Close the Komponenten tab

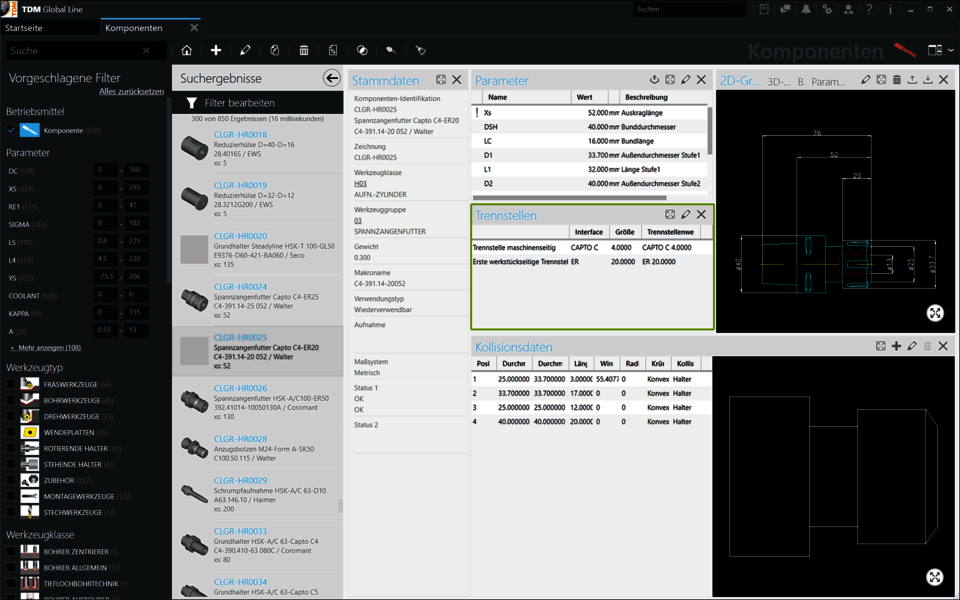click(x=194, y=28)
